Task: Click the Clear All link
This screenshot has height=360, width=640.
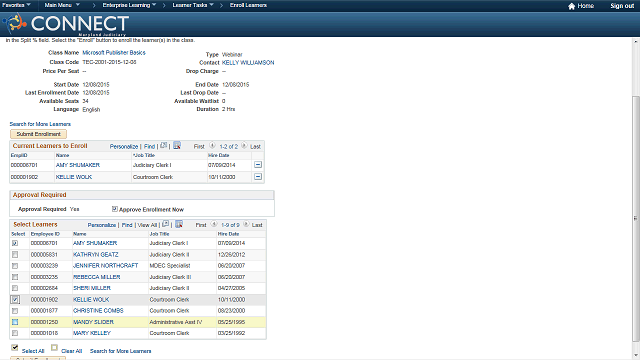Action: [x=71, y=351]
